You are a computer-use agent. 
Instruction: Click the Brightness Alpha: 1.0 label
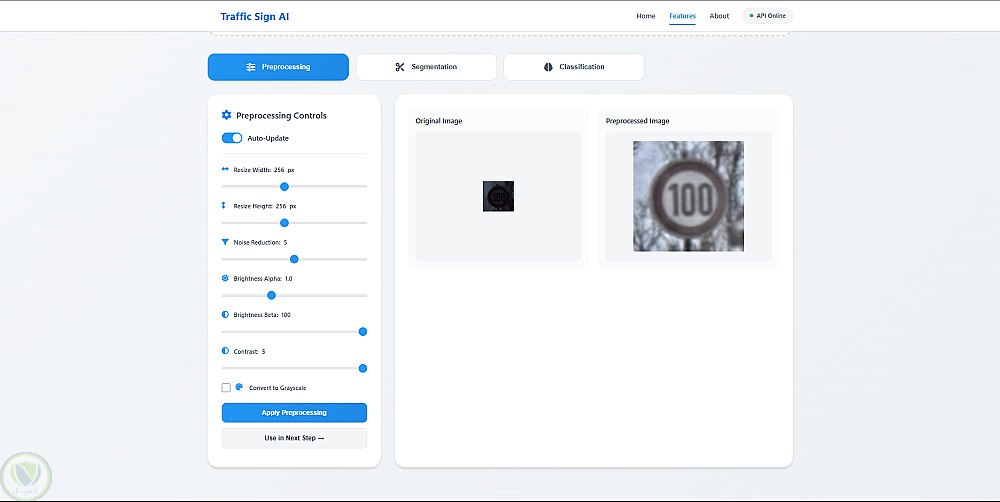(263, 279)
